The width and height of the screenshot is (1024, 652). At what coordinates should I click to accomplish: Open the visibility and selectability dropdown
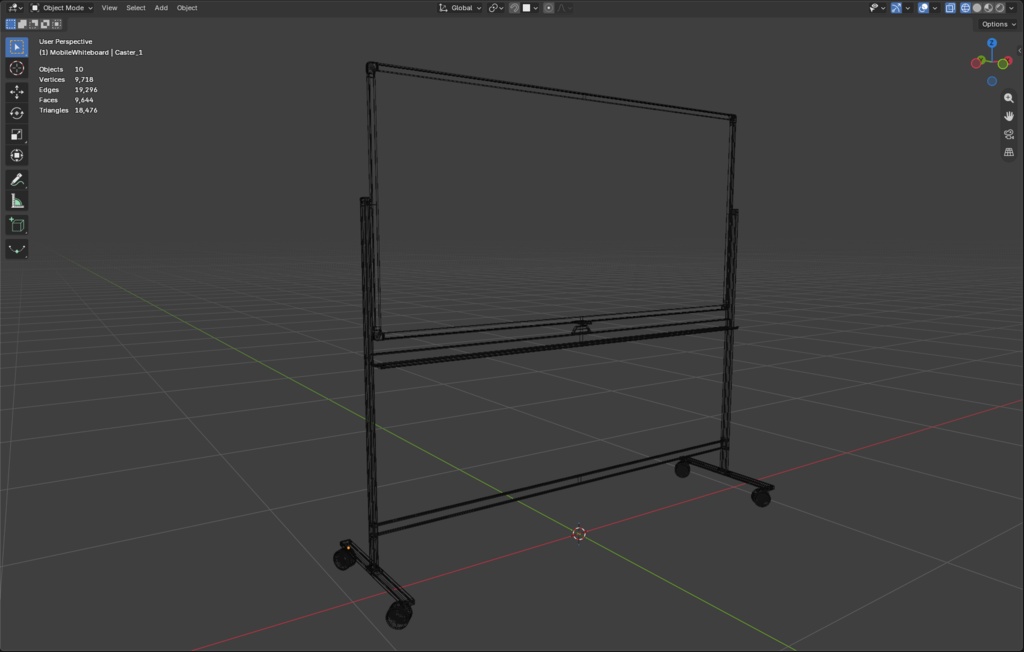(878, 8)
